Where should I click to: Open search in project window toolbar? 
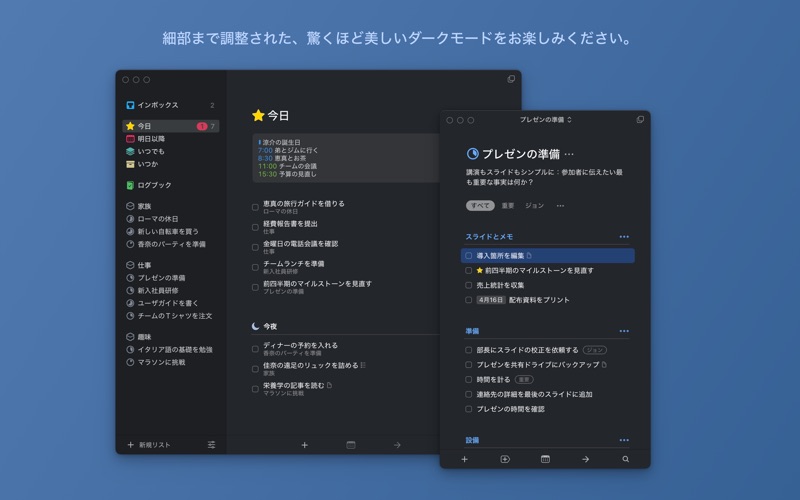[626, 459]
